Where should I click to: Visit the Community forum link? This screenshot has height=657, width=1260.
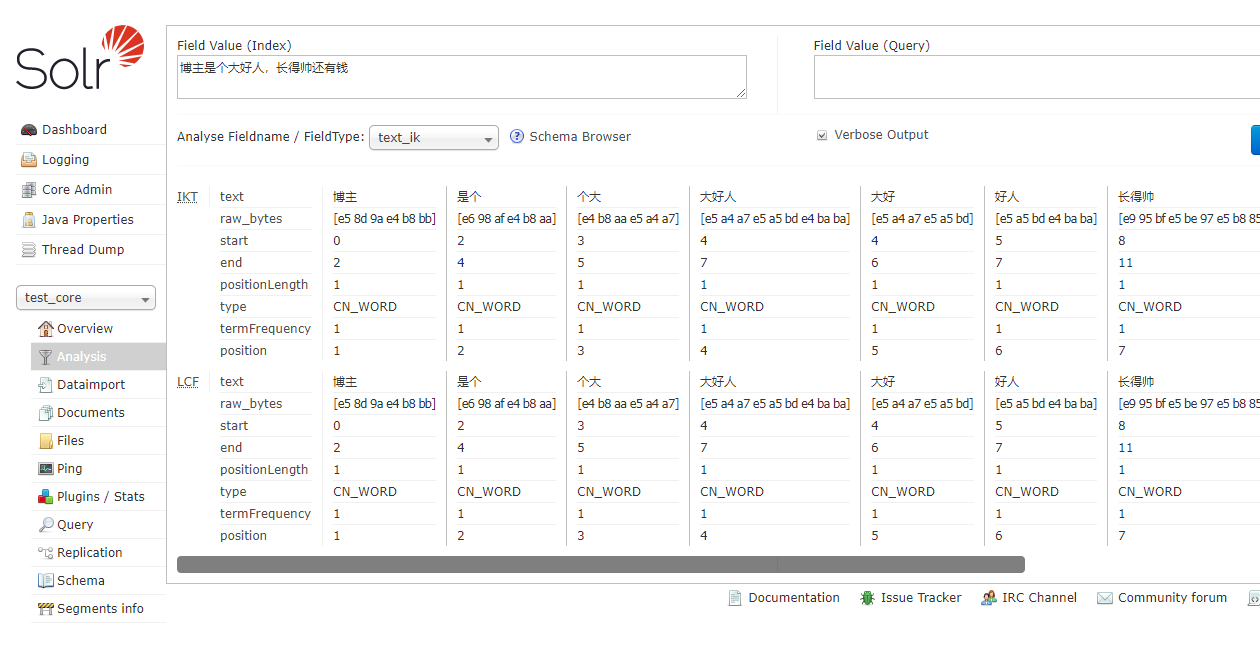pos(1172,597)
